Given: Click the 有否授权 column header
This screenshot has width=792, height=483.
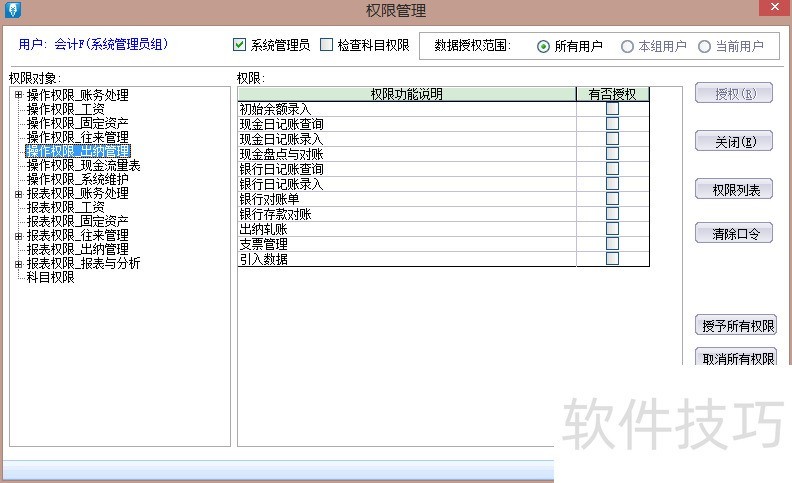Looking at the screenshot, I should [612, 94].
